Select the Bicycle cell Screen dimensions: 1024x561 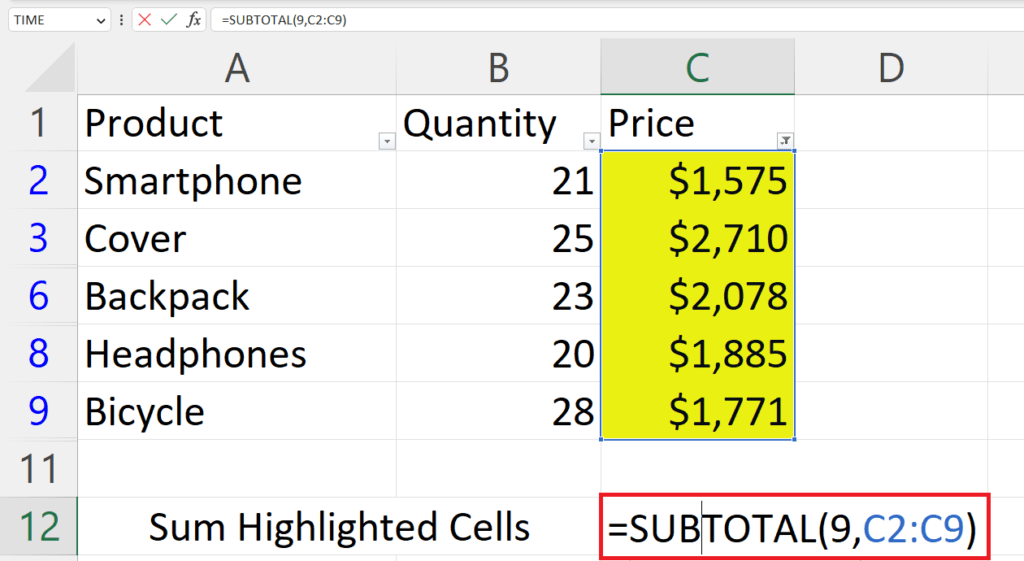(x=237, y=410)
